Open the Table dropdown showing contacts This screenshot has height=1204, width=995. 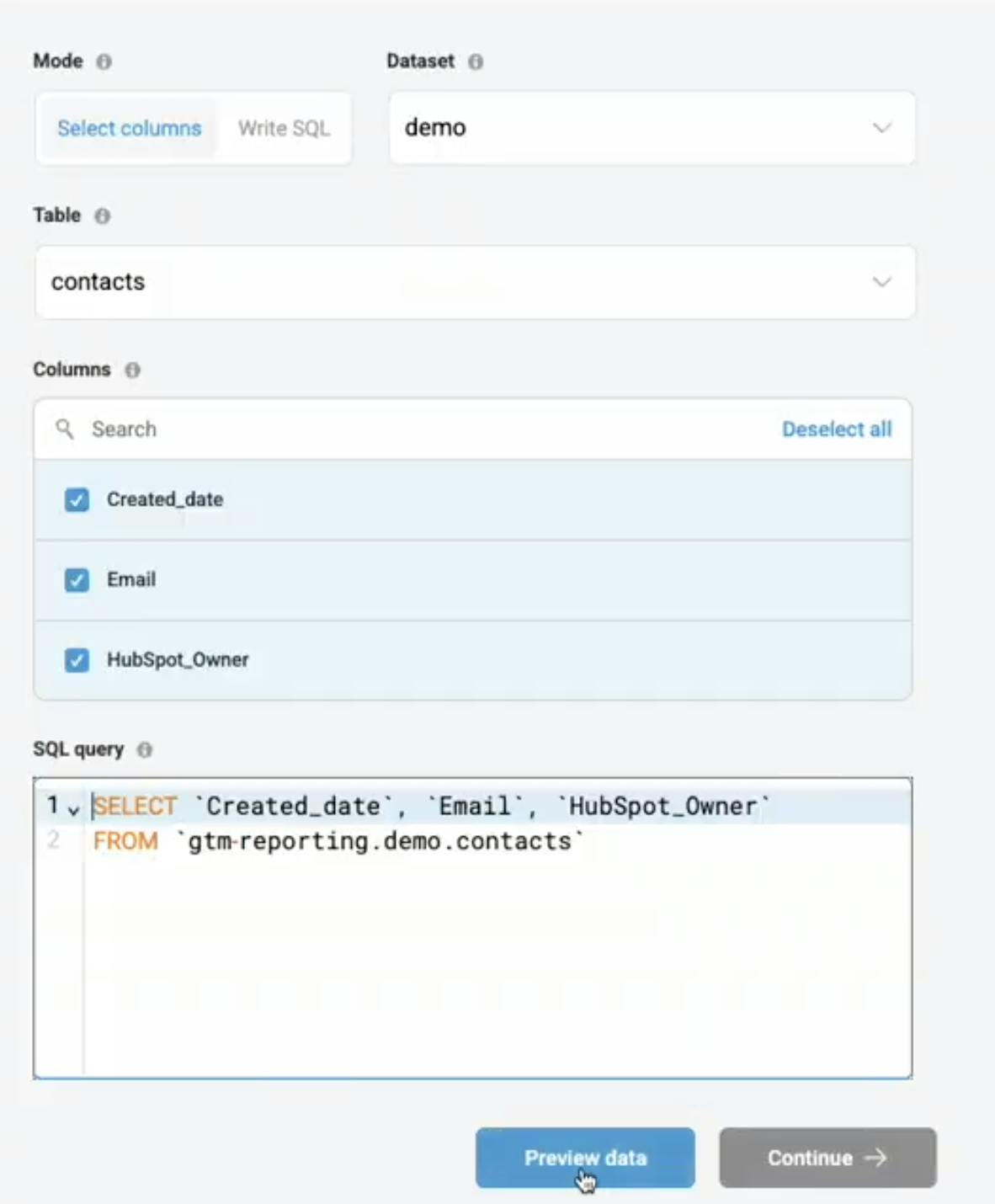(475, 282)
